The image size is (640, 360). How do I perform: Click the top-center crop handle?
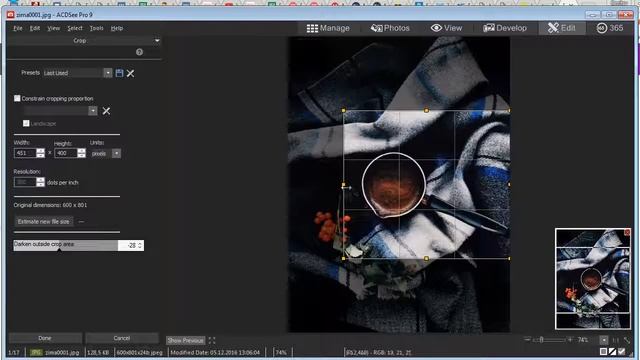click(426, 111)
